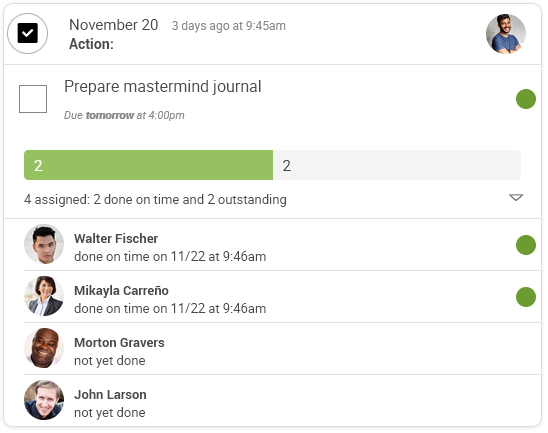Click the 3 days ago at 9:45am timestamp
The width and height of the screenshot is (548, 433).
(x=229, y=26)
